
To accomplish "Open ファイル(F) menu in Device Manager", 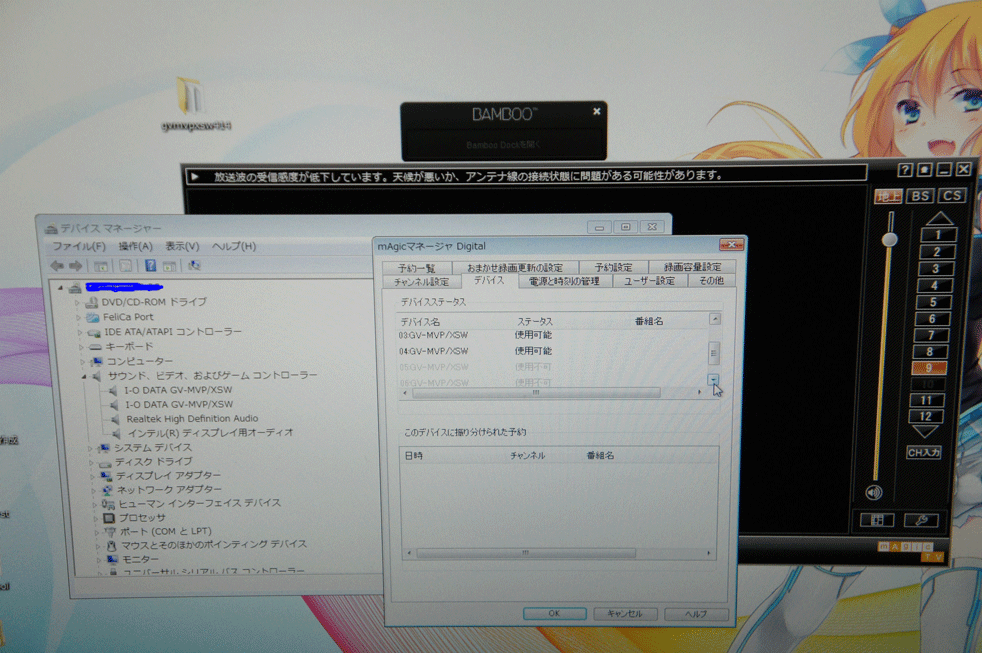I will pyautogui.click(x=79, y=246).
